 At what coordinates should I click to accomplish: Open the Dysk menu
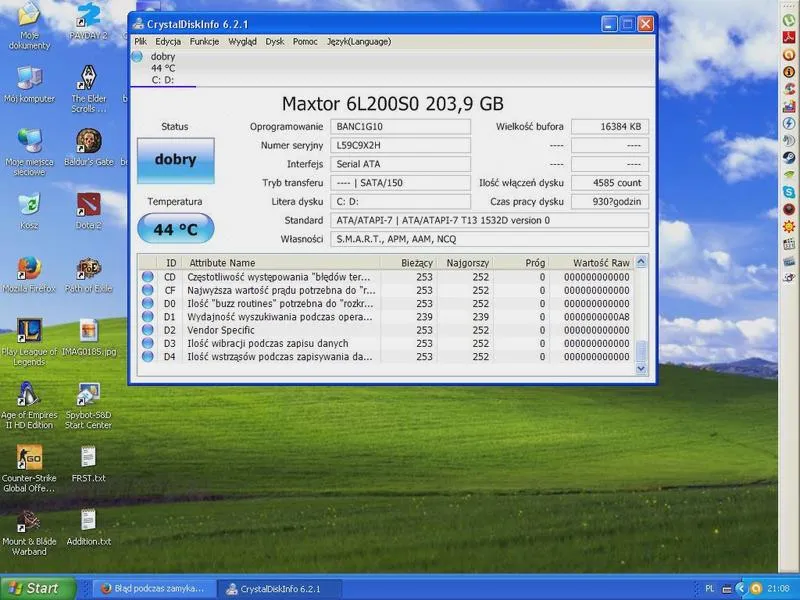tap(274, 42)
